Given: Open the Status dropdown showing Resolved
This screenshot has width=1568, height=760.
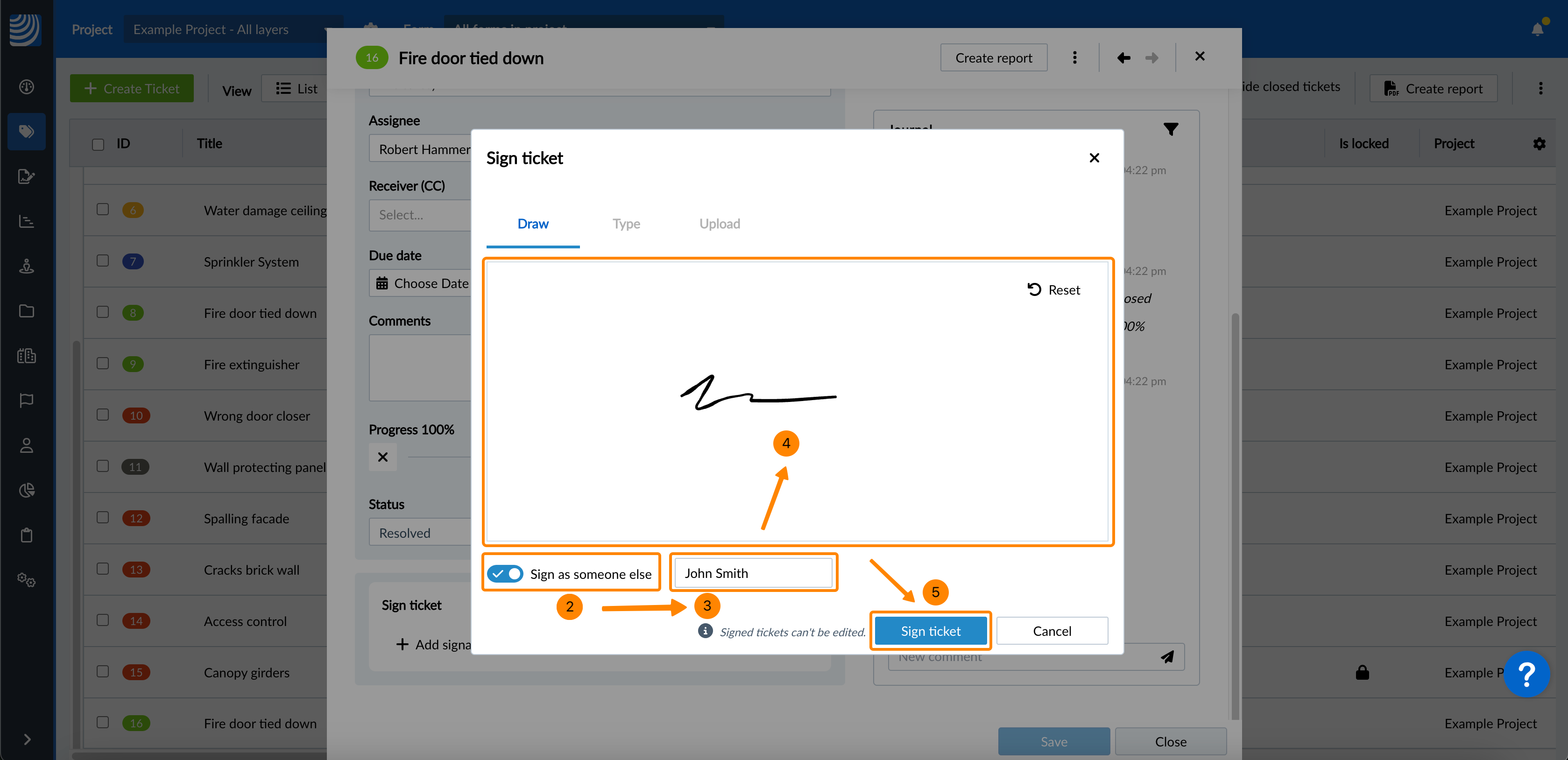Looking at the screenshot, I should (x=419, y=533).
